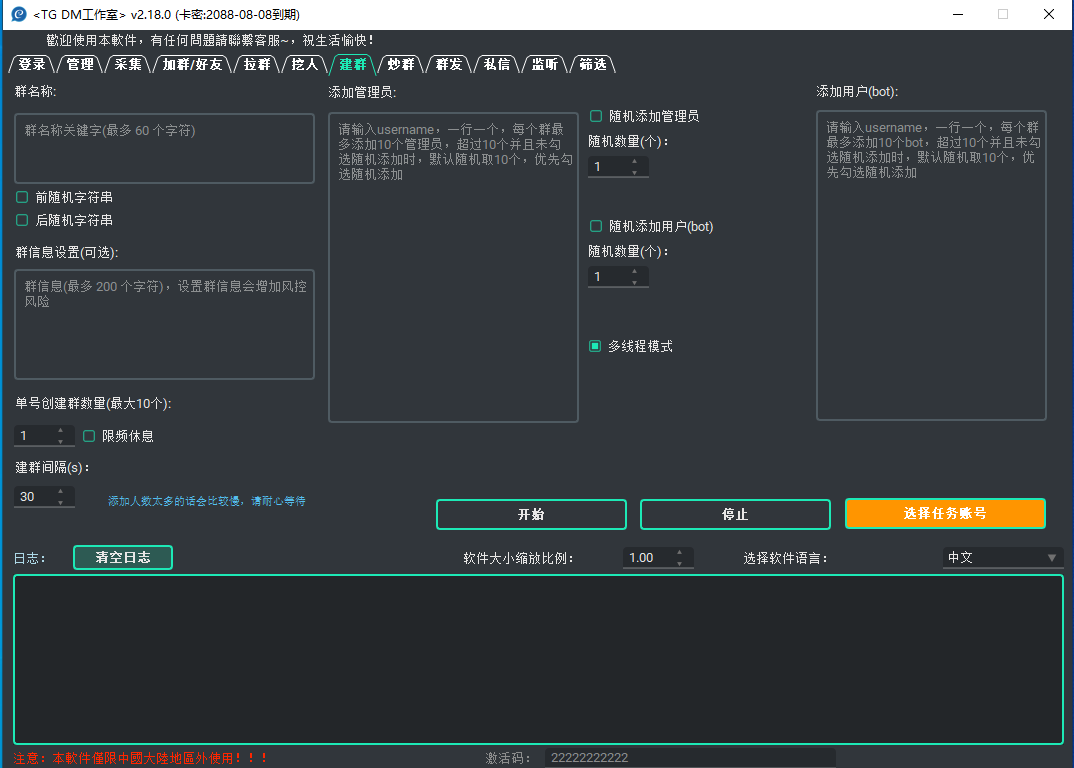Toggle the 限频休息 checkbox
The height and width of the screenshot is (768, 1074).
point(89,436)
